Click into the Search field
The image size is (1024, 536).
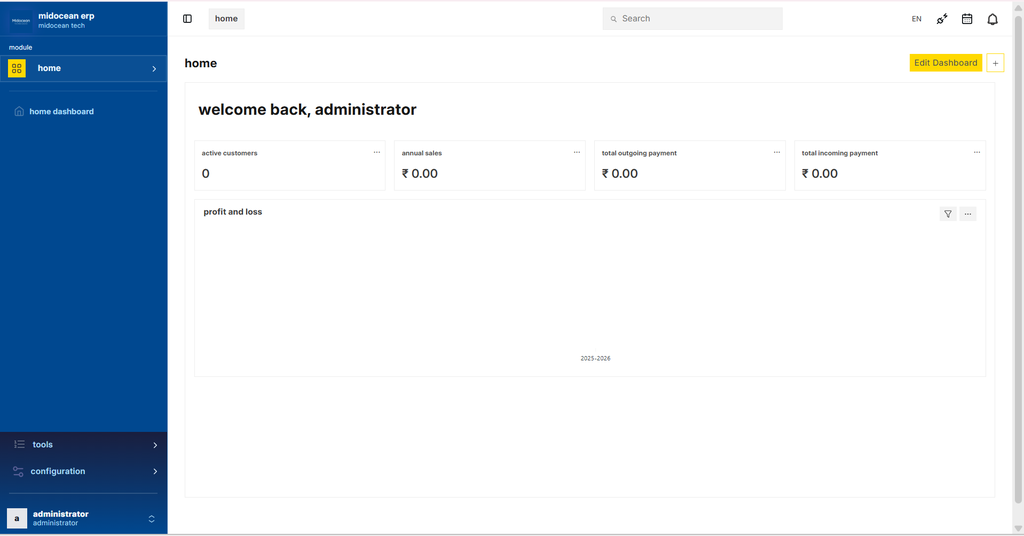693,19
